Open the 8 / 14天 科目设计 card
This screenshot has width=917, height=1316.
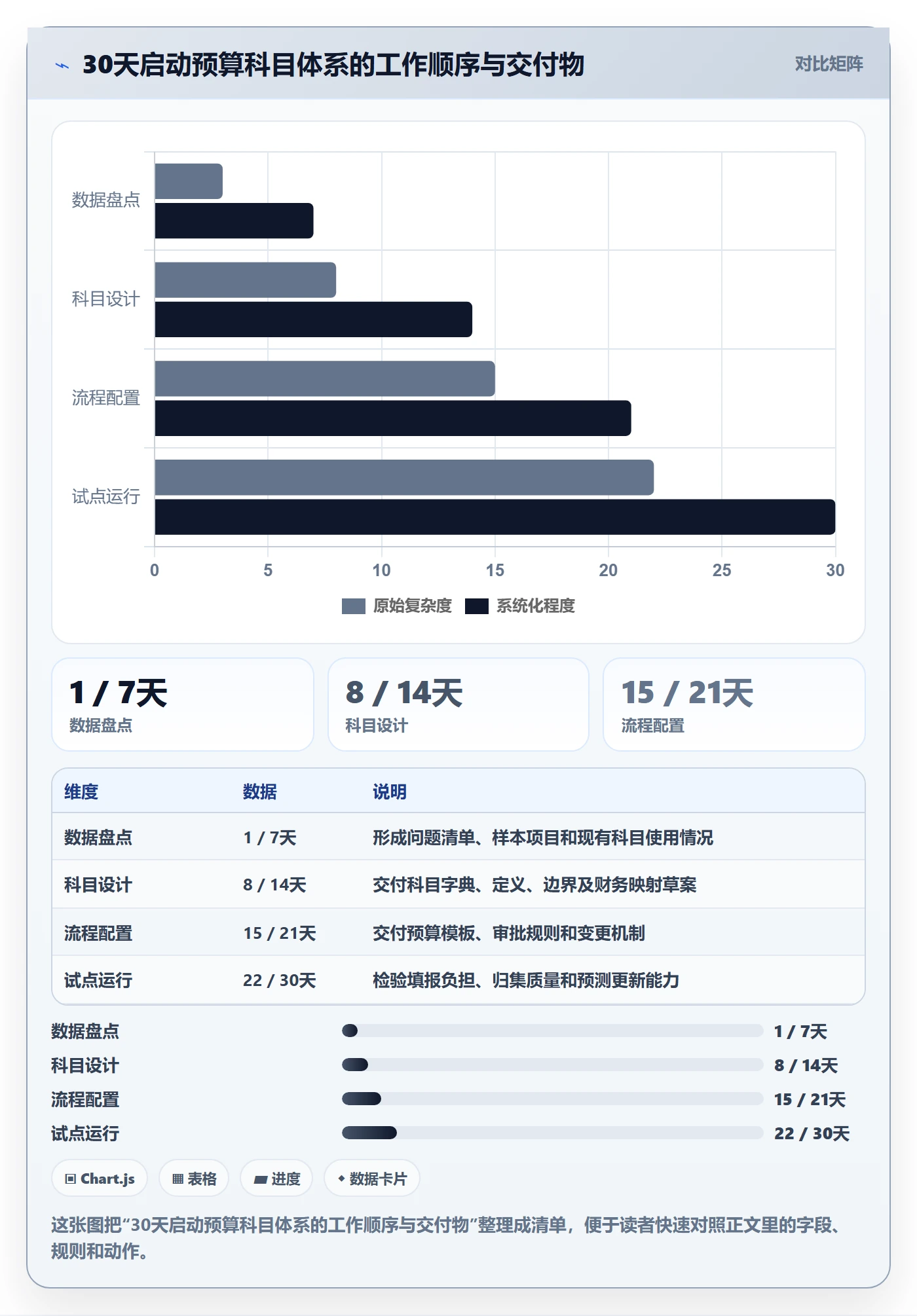coord(458,704)
